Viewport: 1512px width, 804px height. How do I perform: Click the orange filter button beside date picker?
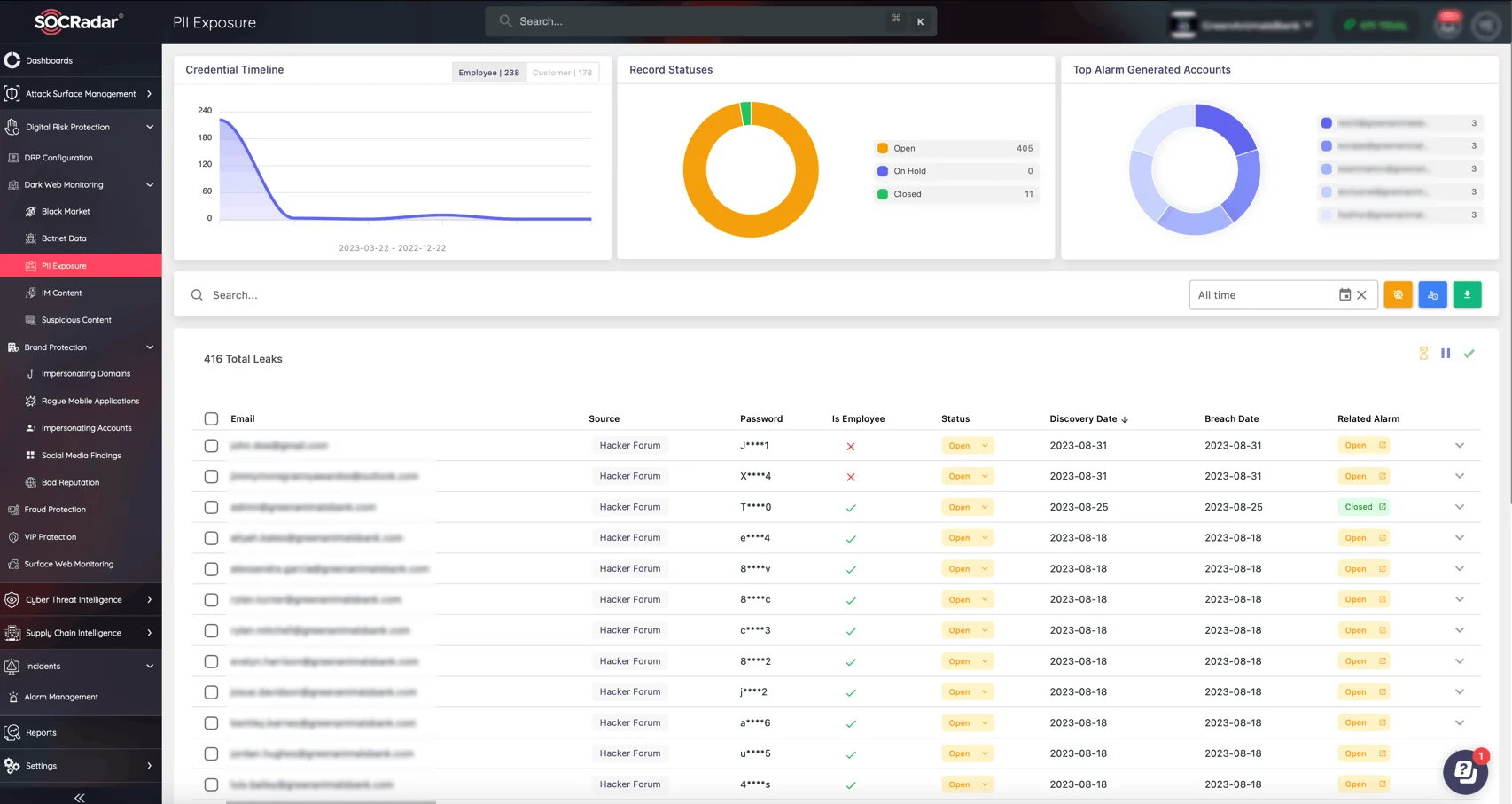[x=1398, y=294]
